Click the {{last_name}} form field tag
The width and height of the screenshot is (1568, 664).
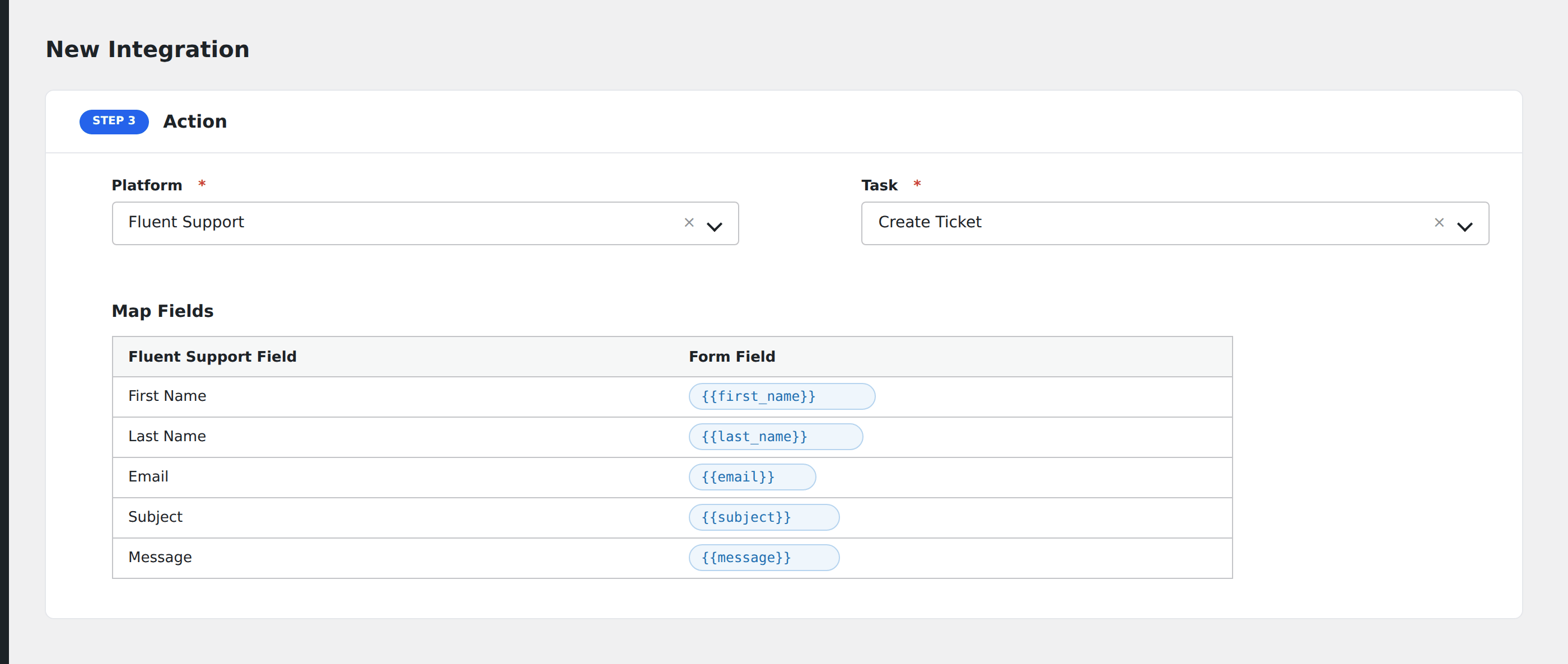(776, 436)
